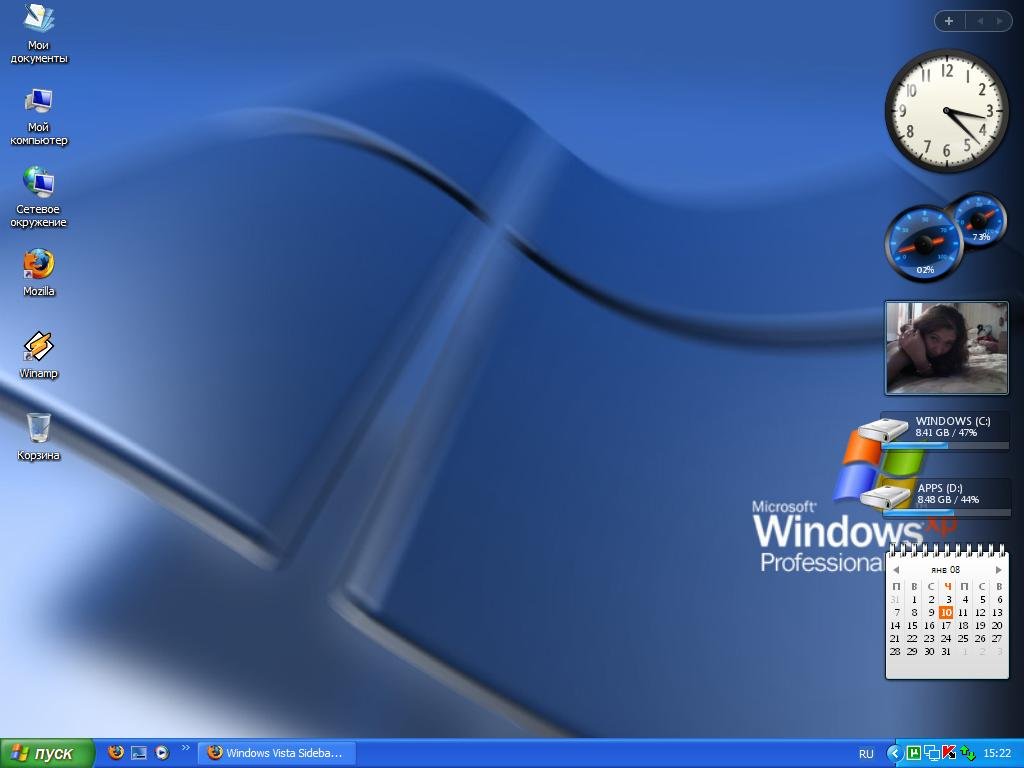
Task: Expand the Quick Launch overflow chevron
Action: coord(185,748)
